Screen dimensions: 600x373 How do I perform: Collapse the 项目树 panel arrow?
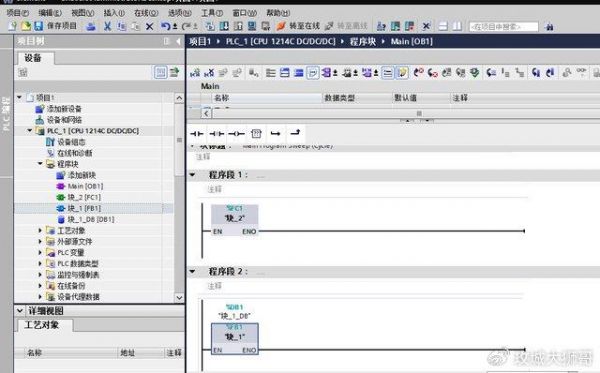[178, 41]
